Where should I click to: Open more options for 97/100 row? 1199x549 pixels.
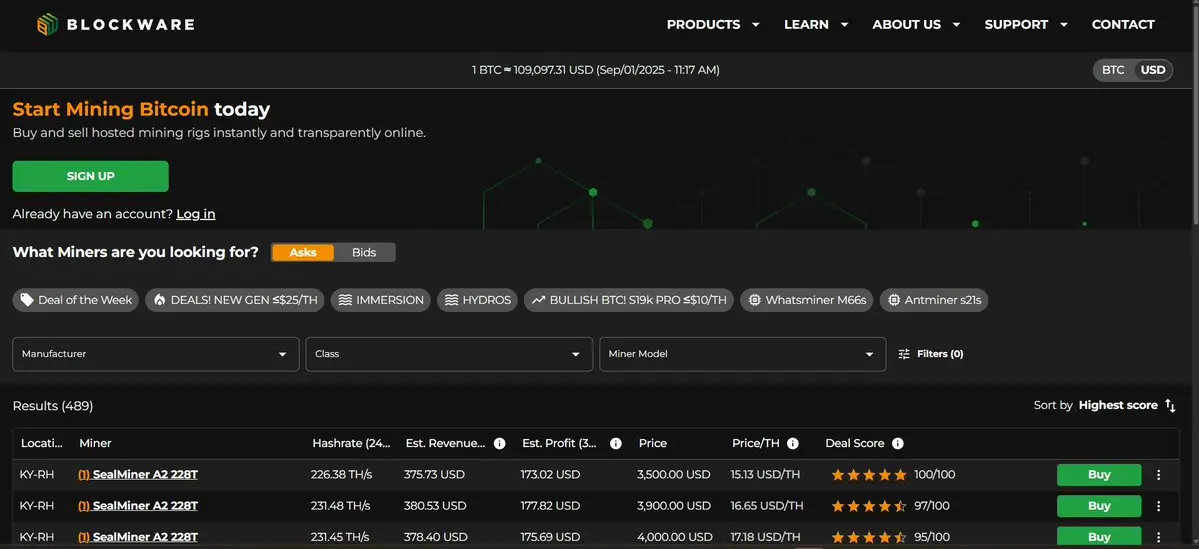(1158, 506)
